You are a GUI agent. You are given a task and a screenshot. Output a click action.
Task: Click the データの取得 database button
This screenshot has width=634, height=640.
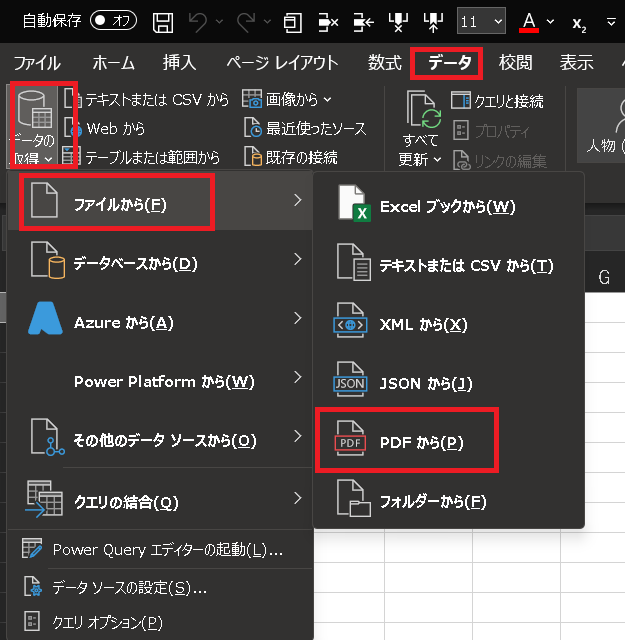pos(34,126)
